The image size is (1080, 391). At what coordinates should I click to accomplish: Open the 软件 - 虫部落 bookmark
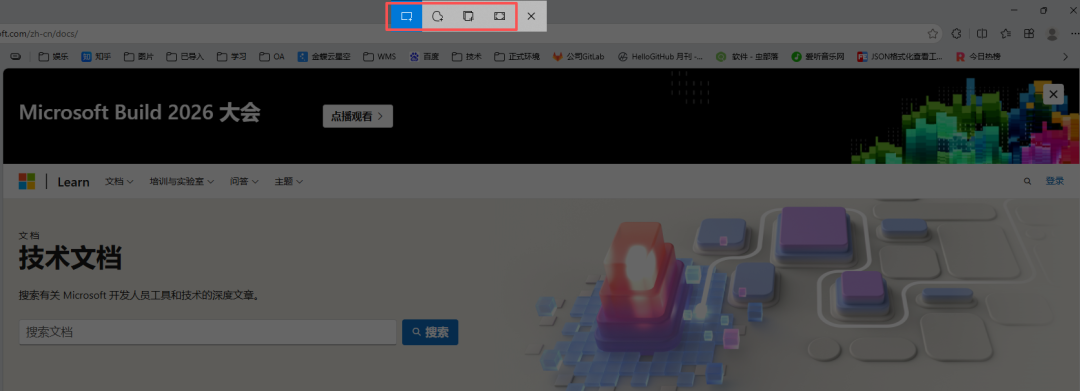click(748, 56)
